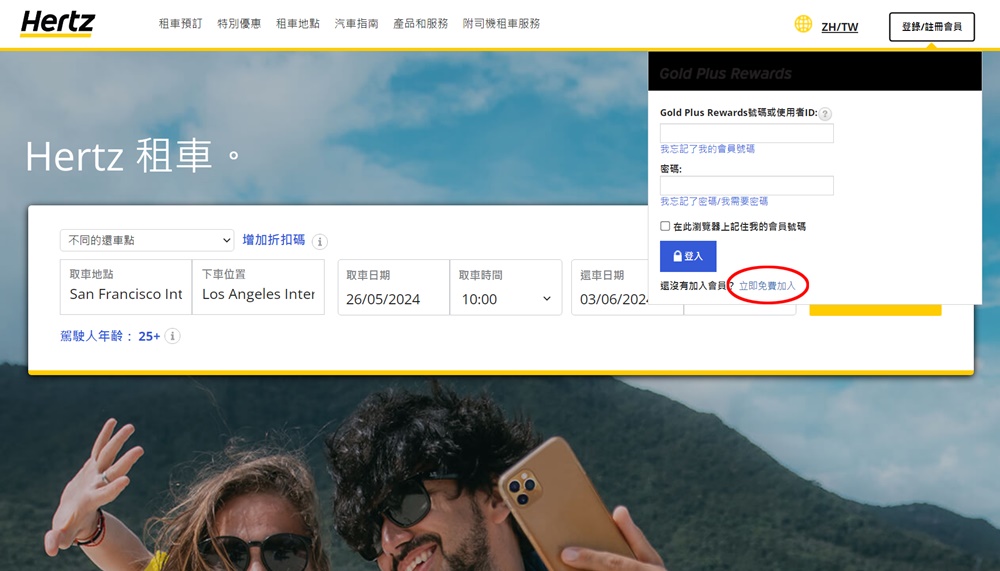Open the 租車預訂 menu

[180, 24]
